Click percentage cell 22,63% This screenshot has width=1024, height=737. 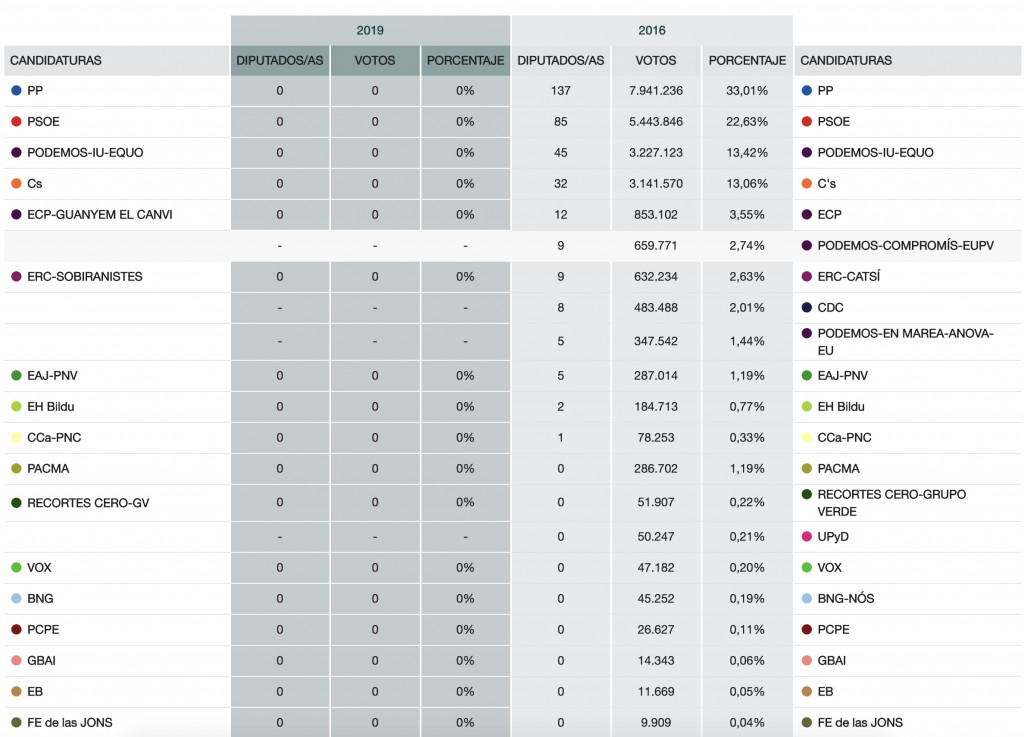pyautogui.click(x=747, y=121)
